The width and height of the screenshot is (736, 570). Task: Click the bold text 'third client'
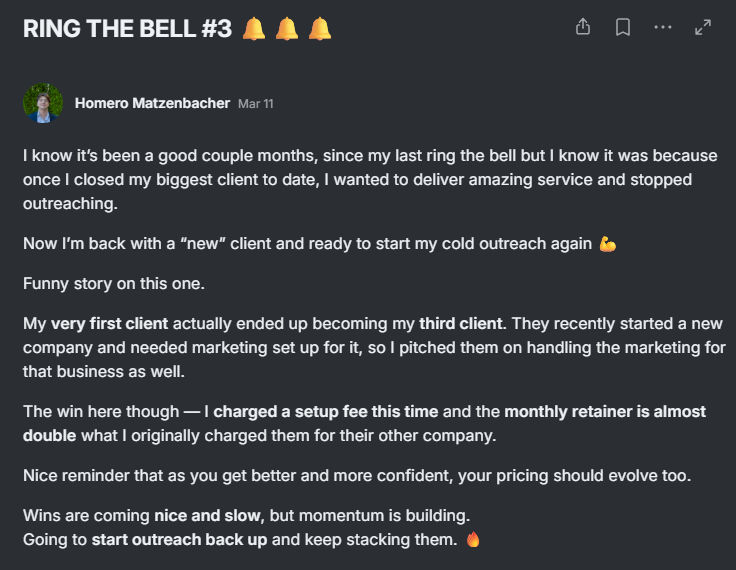[x=460, y=324]
